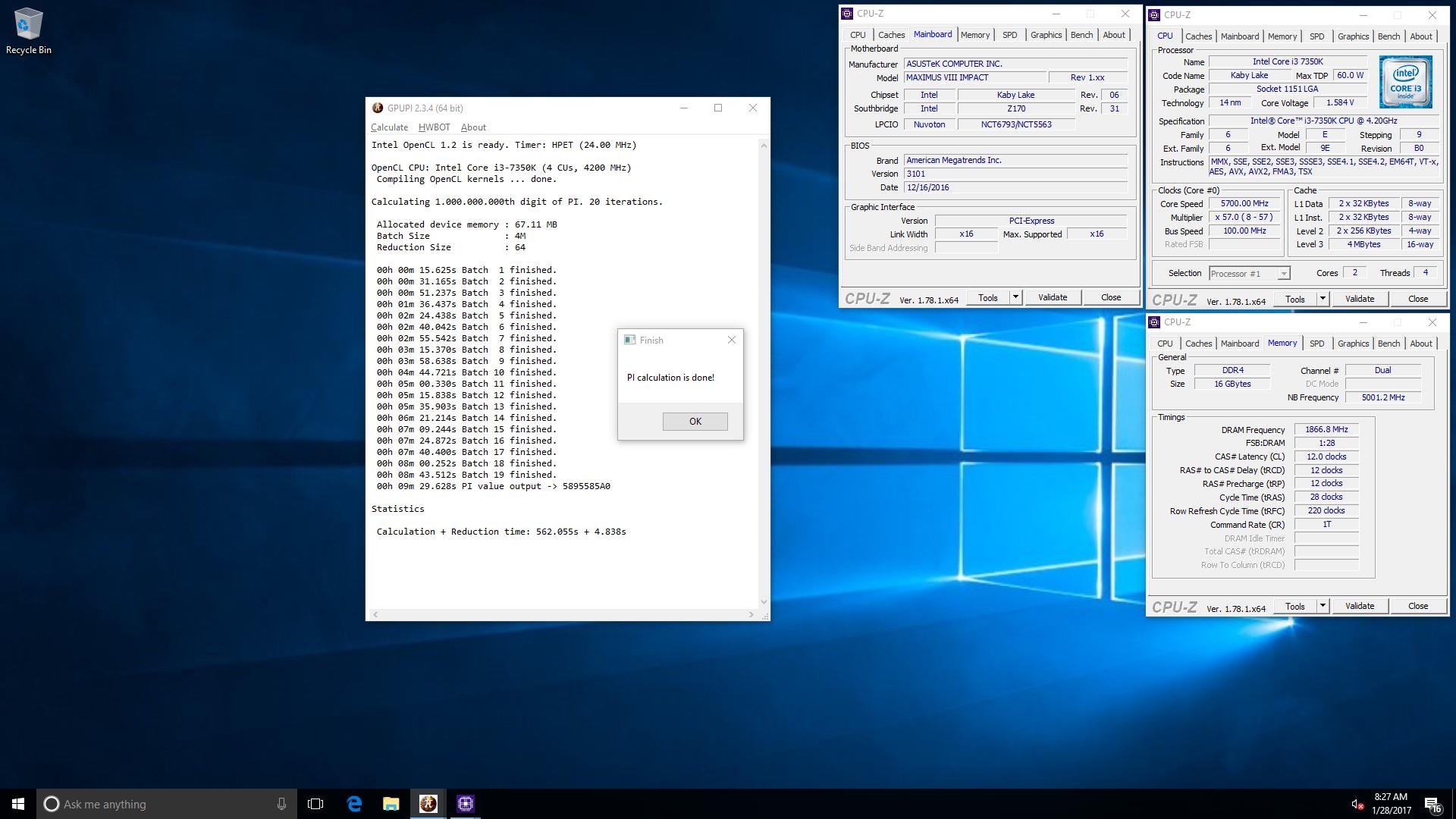Click the Cortana microphone icon
The height and width of the screenshot is (819, 1456).
(x=281, y=804)
